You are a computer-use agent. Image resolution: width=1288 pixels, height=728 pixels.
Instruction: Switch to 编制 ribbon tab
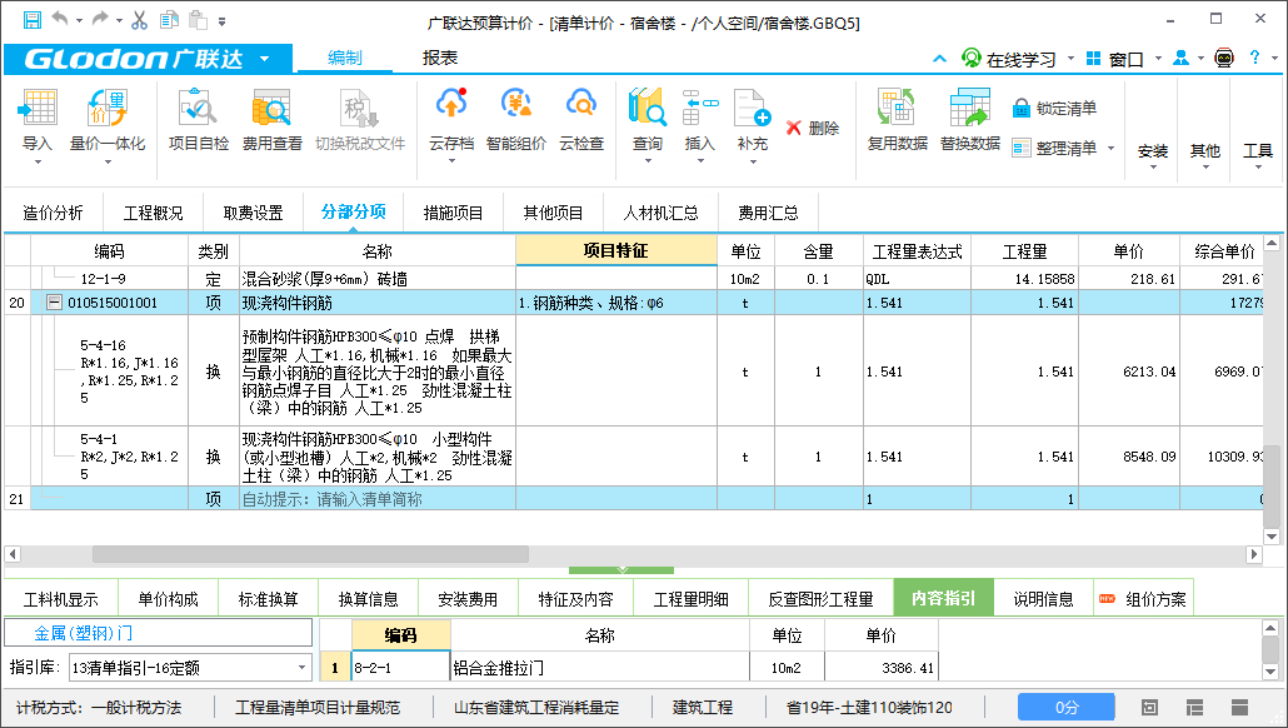pyautogui.click(x=345, y=58)
